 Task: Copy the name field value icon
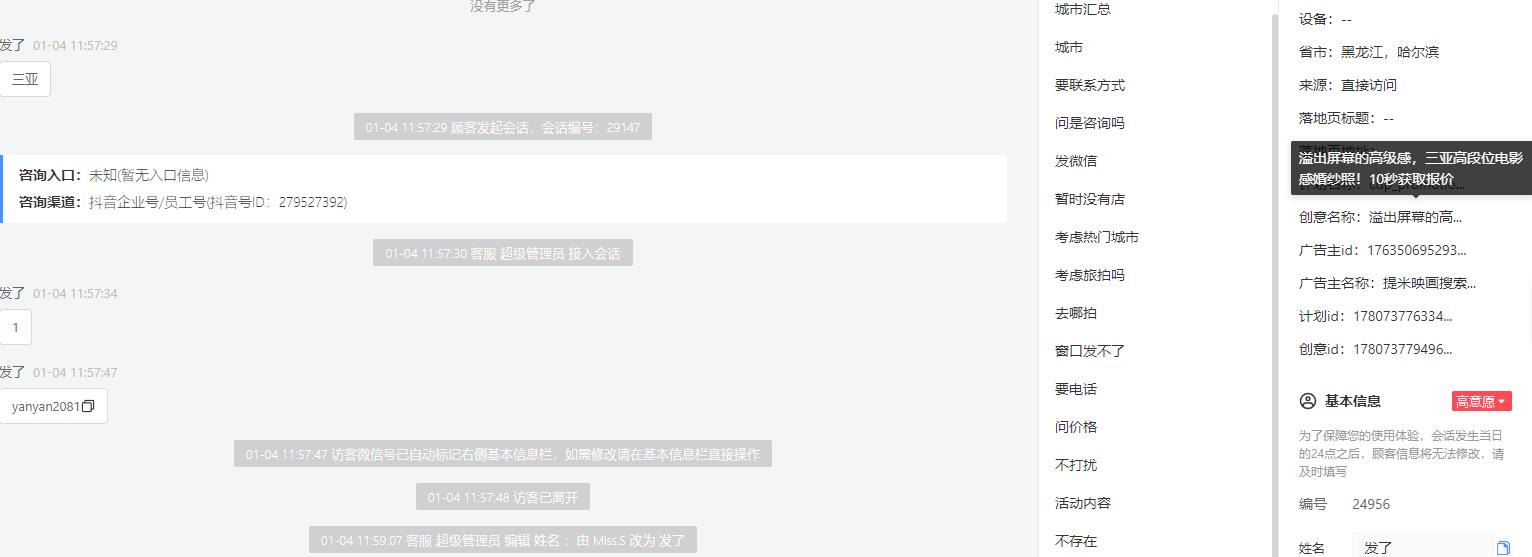point(1503,548)
